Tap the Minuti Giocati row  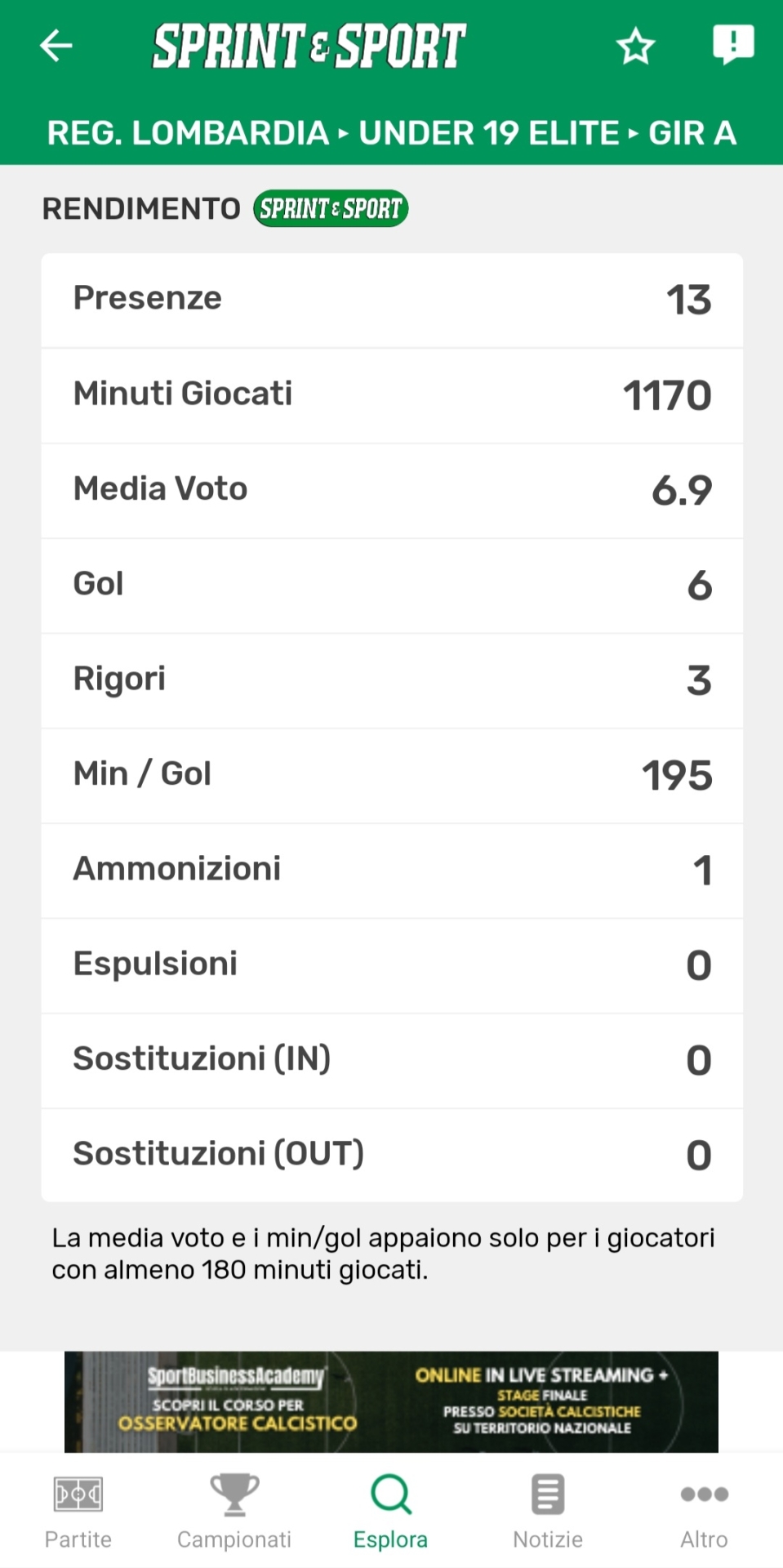point(392,395)
